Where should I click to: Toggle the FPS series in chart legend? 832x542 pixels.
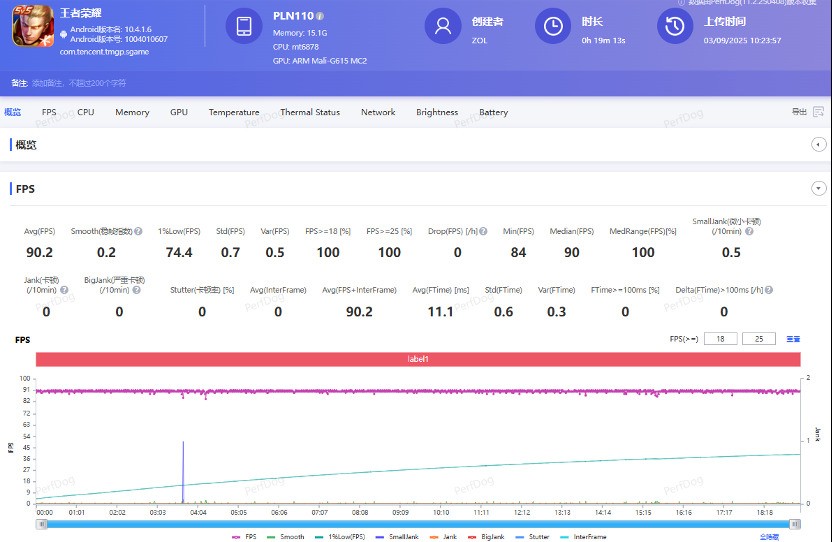coord(245,537)
